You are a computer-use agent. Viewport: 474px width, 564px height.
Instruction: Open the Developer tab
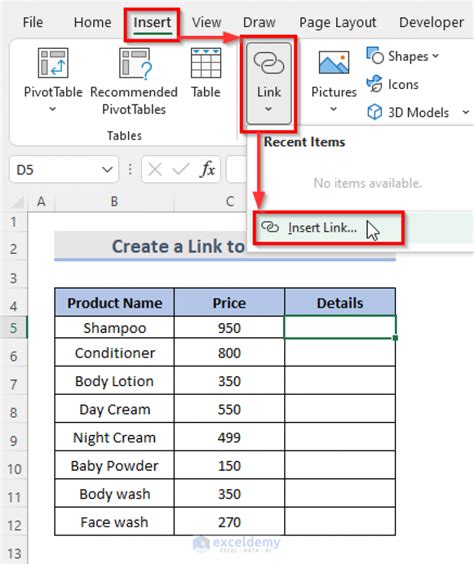[x=431, y=23]
